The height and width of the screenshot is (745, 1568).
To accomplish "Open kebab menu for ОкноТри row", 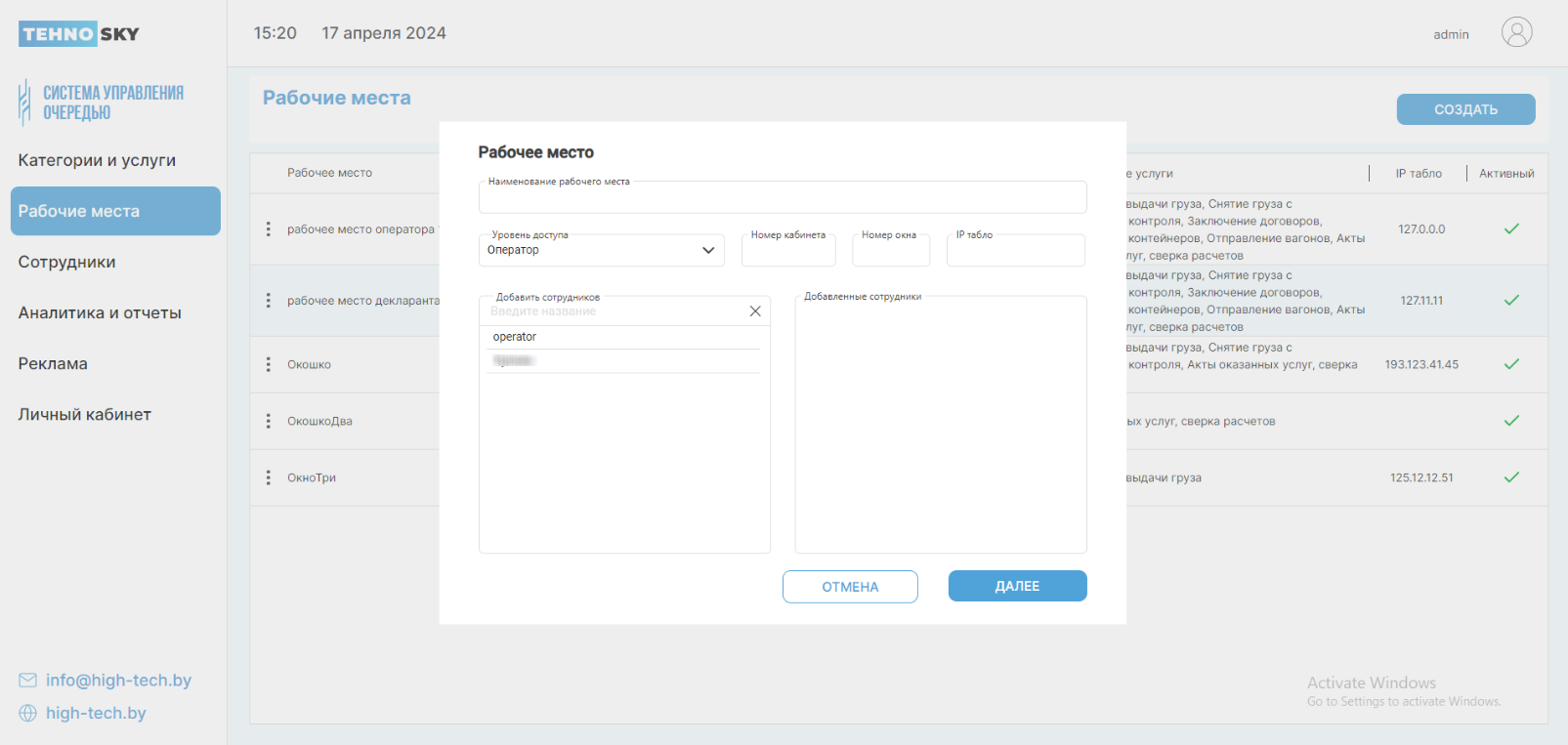I will (x=269, y=477).
